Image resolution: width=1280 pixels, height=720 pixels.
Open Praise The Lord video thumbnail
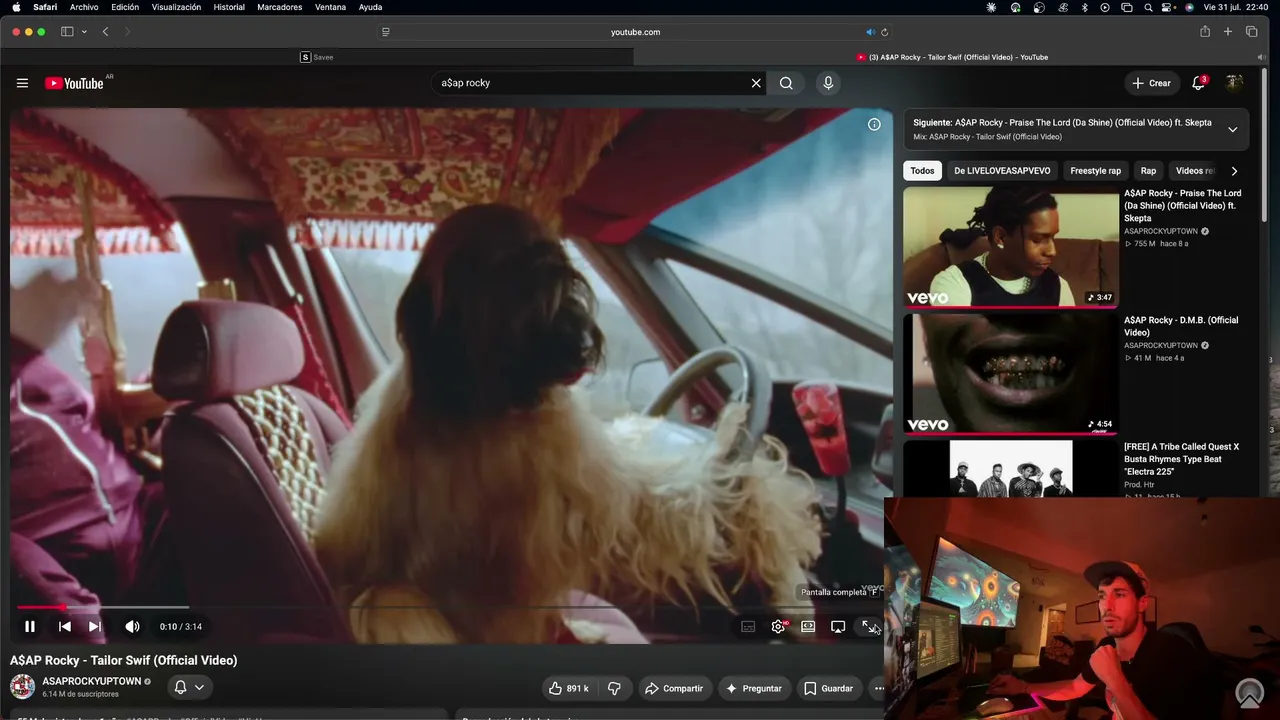(x=1011, y=247)
